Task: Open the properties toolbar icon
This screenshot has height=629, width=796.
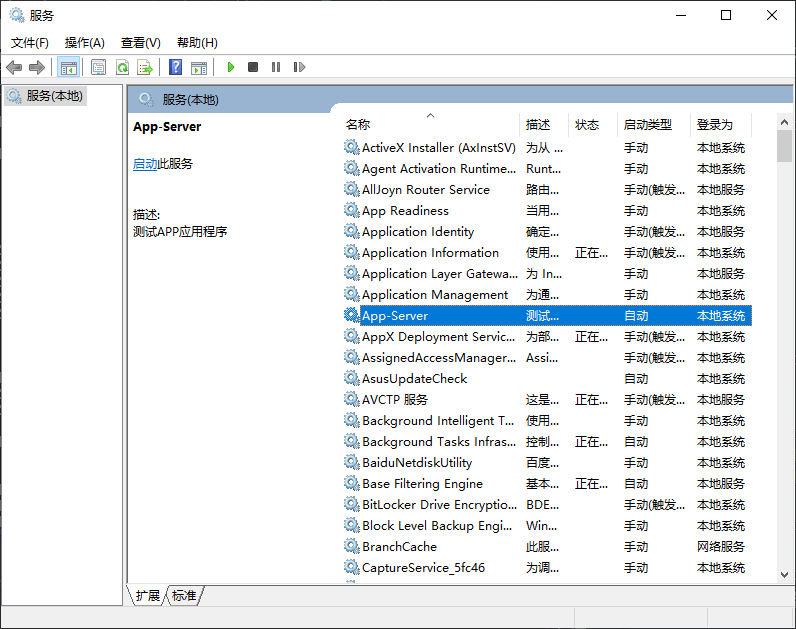Action: point(98,67)
